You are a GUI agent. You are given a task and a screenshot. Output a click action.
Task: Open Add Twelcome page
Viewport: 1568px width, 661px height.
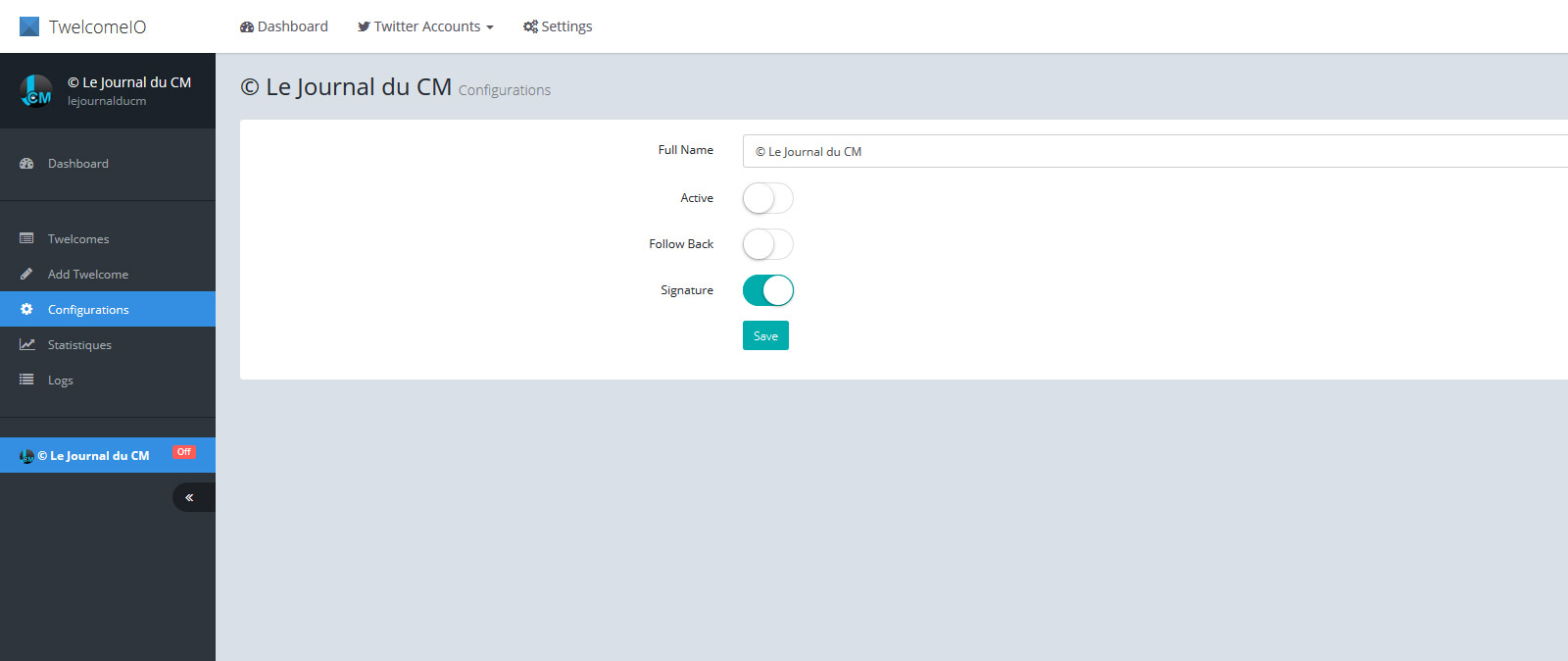108,275
